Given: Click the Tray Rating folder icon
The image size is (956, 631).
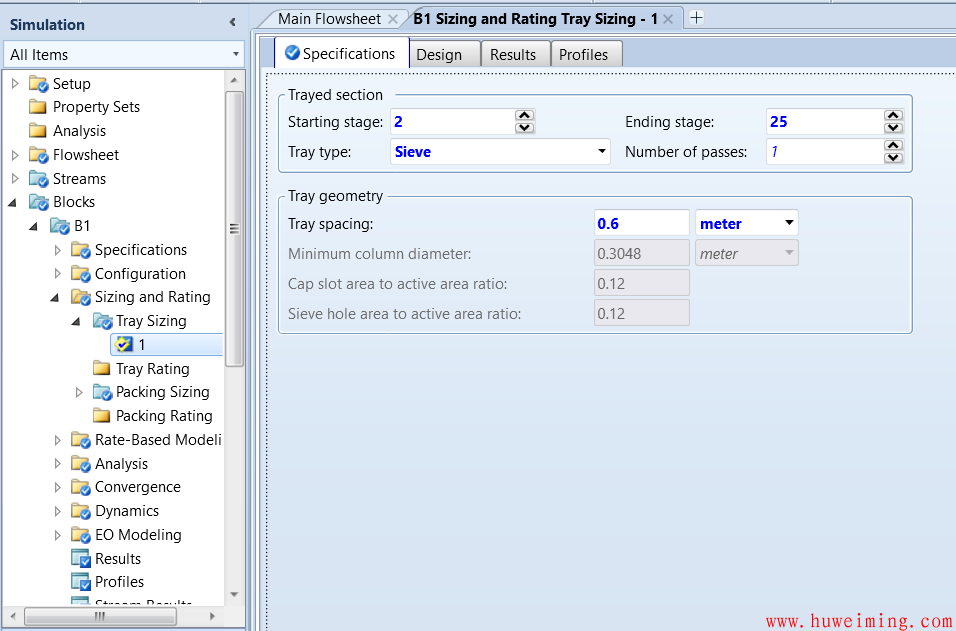Looking at the screenshot, I should pyautogui.click(x=102, y=369).
